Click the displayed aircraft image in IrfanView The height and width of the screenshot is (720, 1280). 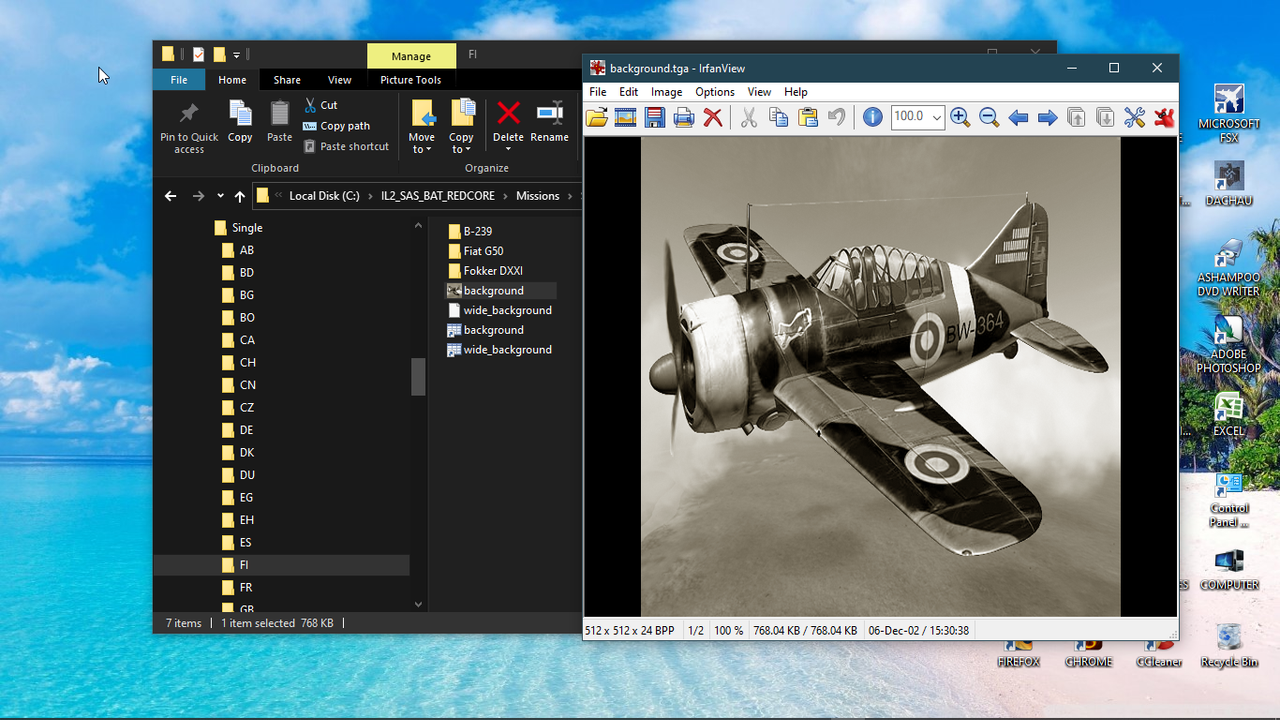(880, 376)
